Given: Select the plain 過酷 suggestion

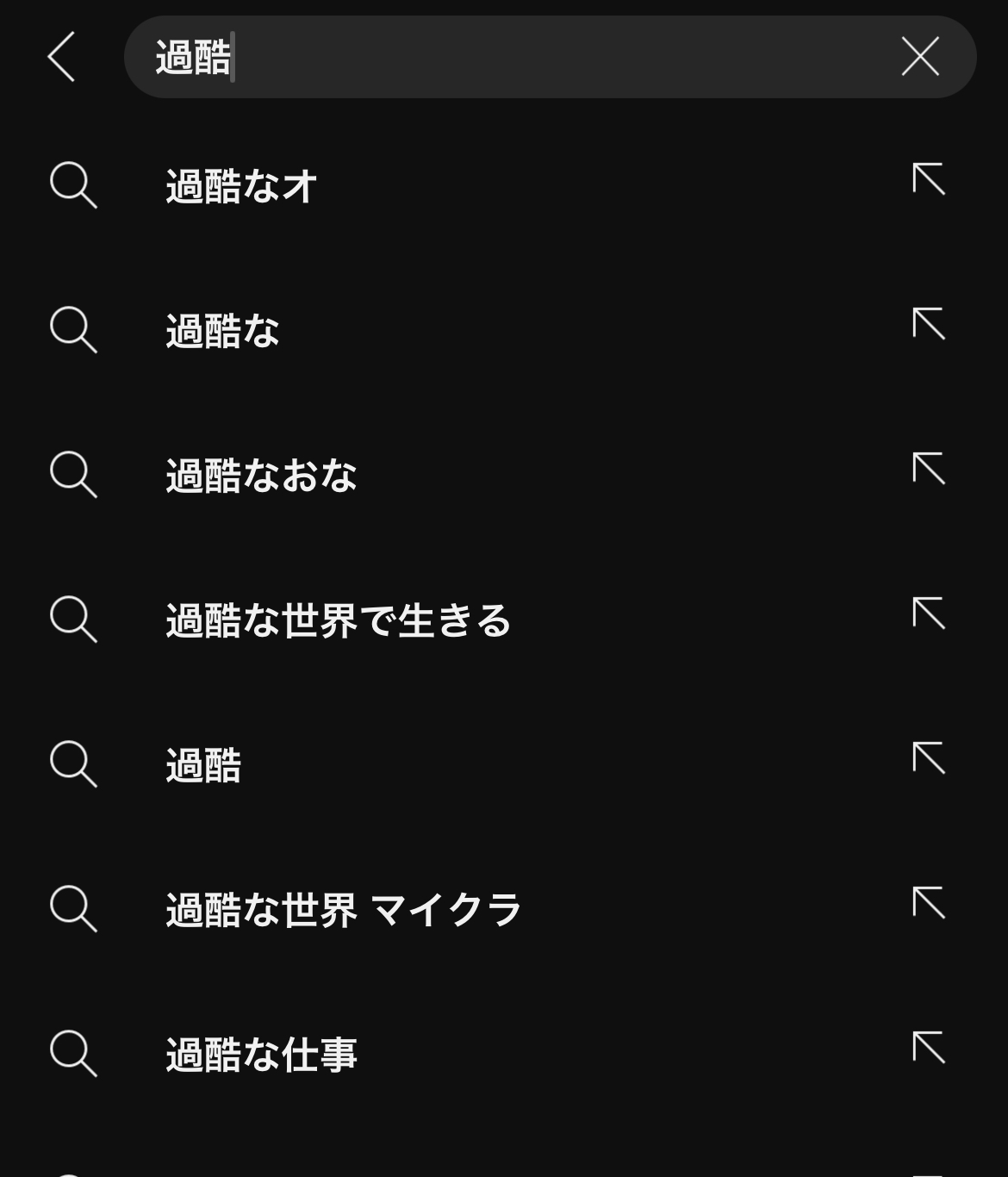Looking at the screenshot, I should pos(203,765).
